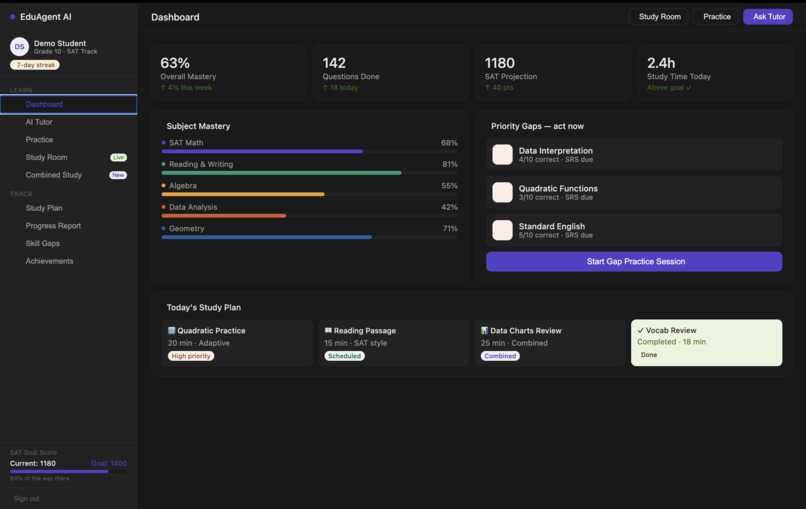Select Combined Study in the sidebar

click(69, 175)
